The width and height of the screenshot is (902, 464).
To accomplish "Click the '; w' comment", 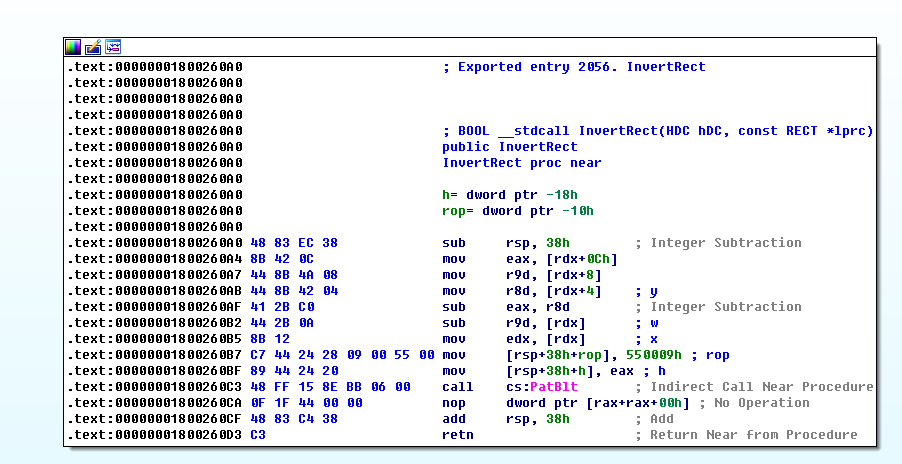I will (x=647, y=323).
